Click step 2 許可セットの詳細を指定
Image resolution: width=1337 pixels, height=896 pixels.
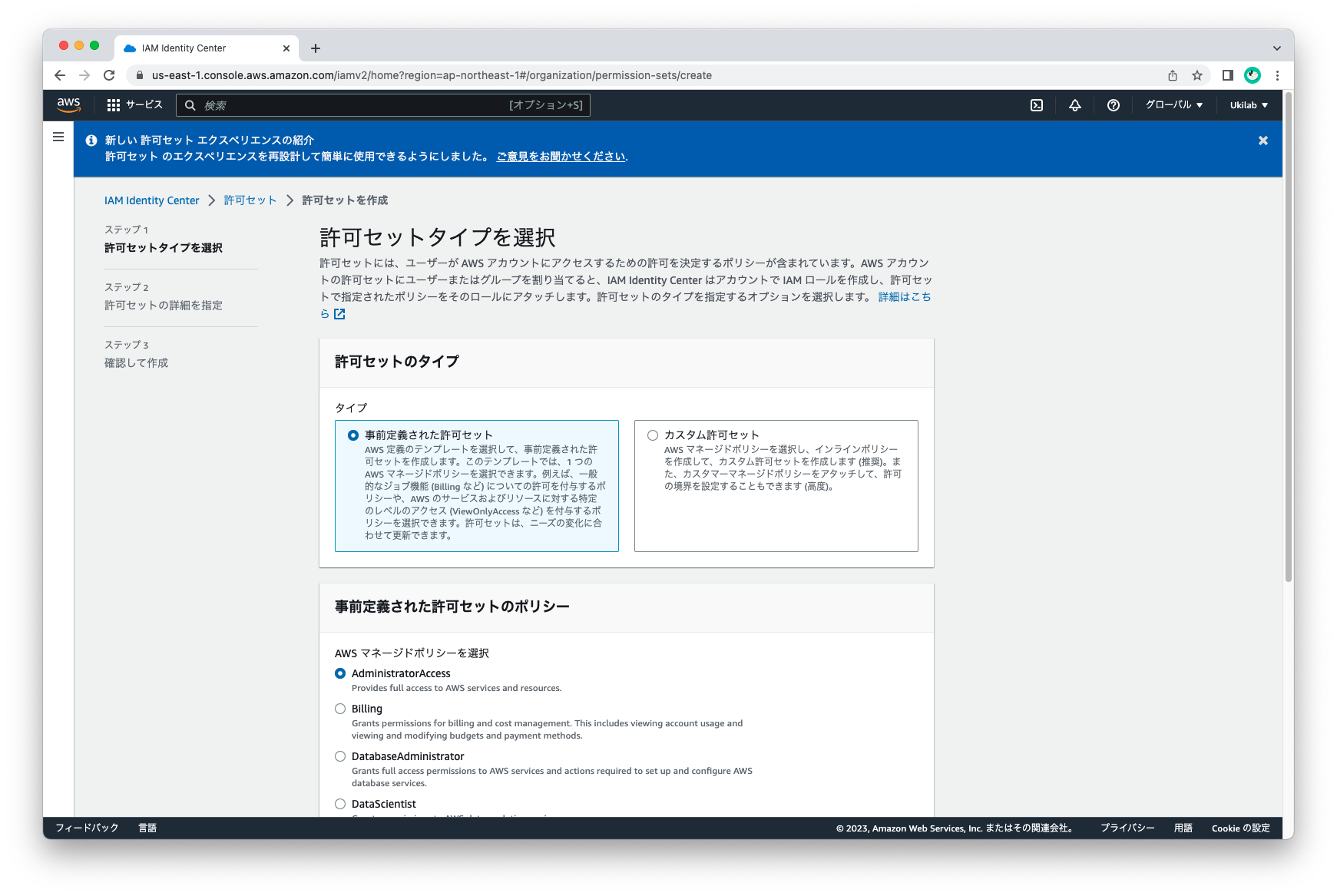point(164,306)
